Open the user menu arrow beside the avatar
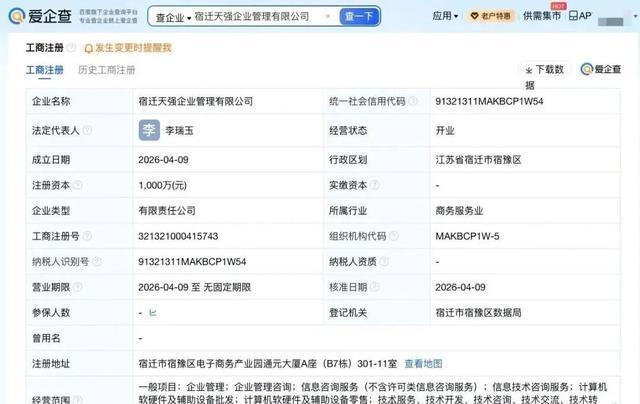The image size is (640, 404). tap(635, 16)
